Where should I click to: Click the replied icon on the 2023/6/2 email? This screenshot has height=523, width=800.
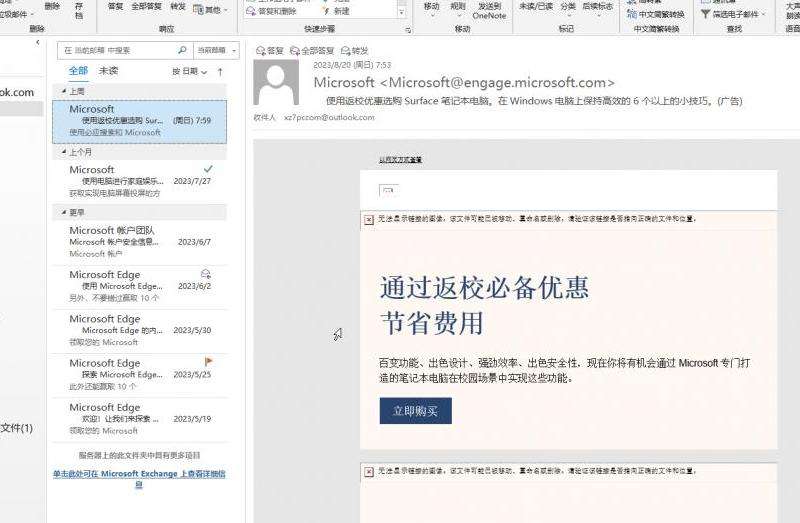click(x=206, y=274)
